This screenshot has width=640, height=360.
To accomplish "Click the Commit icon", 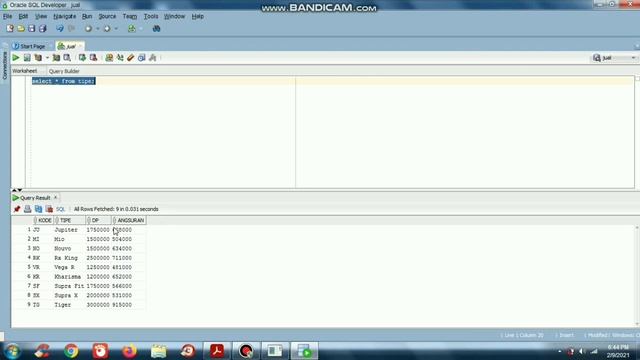I will point(82,58).
